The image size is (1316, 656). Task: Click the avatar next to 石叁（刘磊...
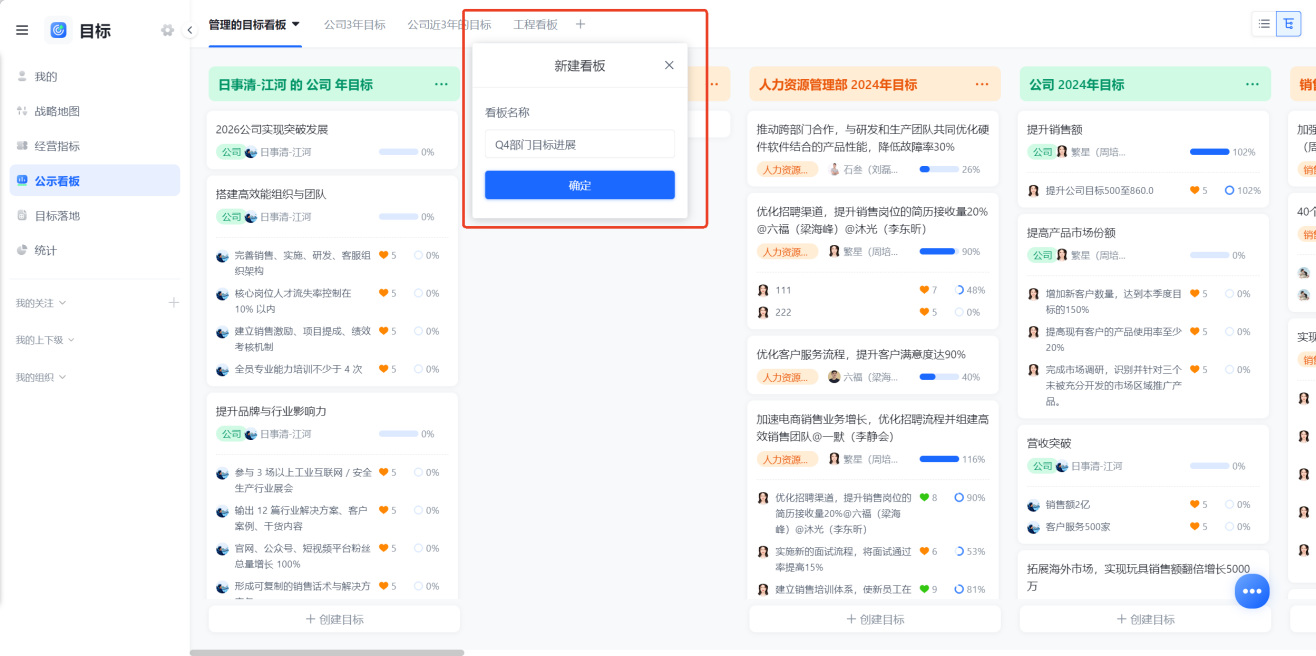point(834,169)
